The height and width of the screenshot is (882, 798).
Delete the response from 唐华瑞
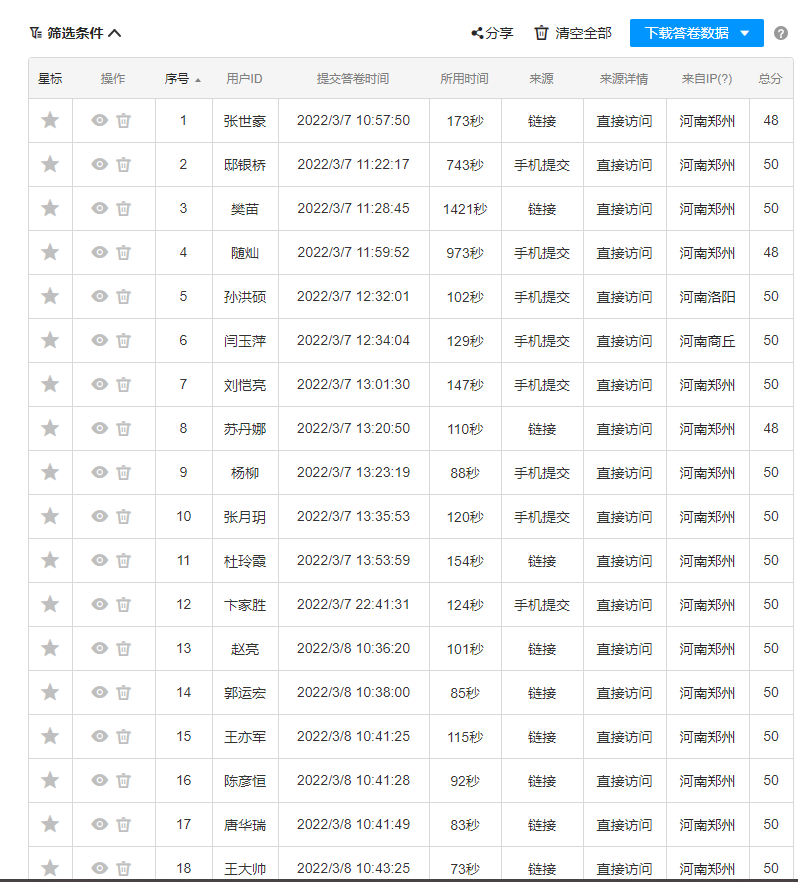click(x=123, y=825)
